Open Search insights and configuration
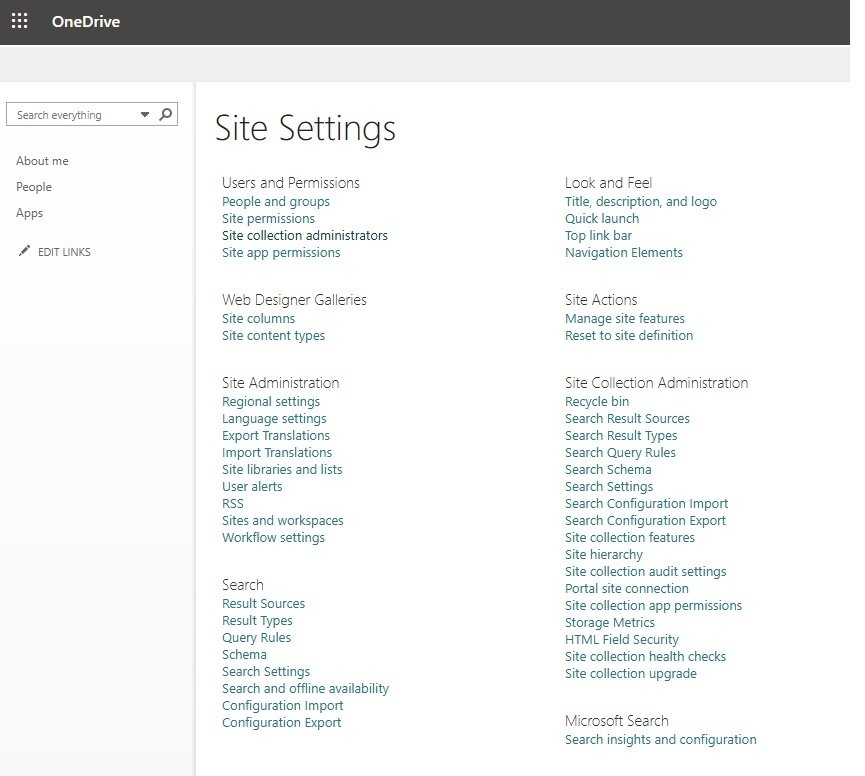 pos(661,740)
